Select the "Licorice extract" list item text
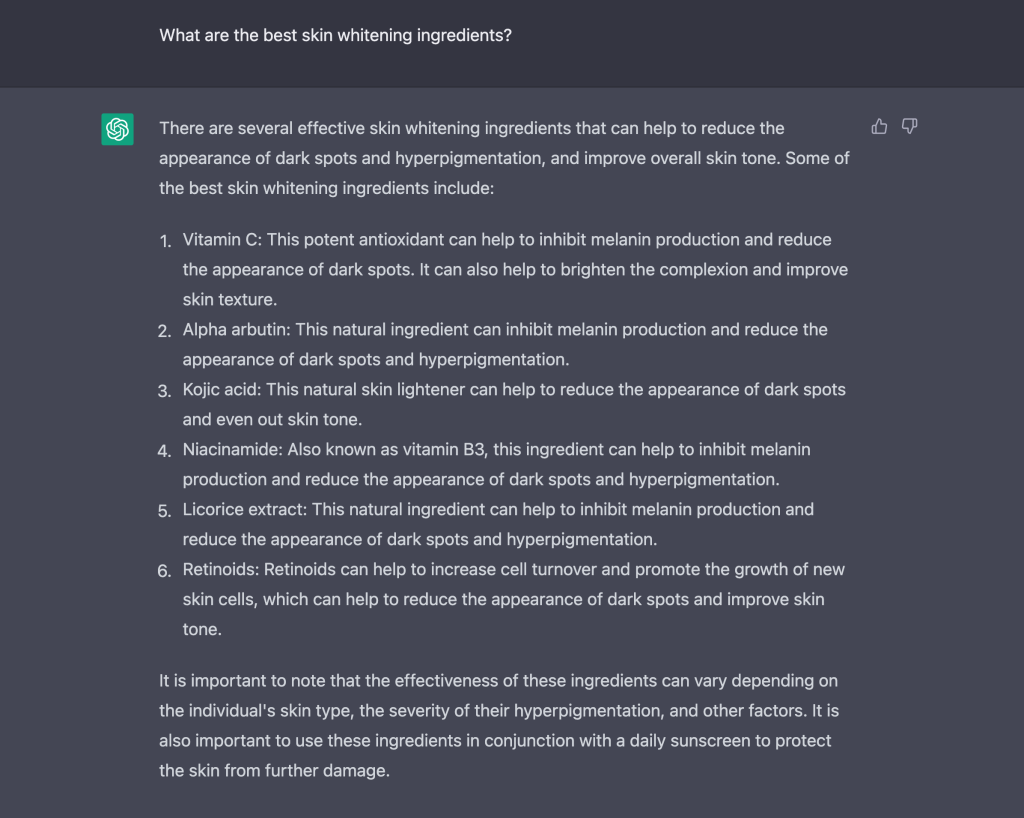Viewport: 1024px width, 818px height. 243,510
